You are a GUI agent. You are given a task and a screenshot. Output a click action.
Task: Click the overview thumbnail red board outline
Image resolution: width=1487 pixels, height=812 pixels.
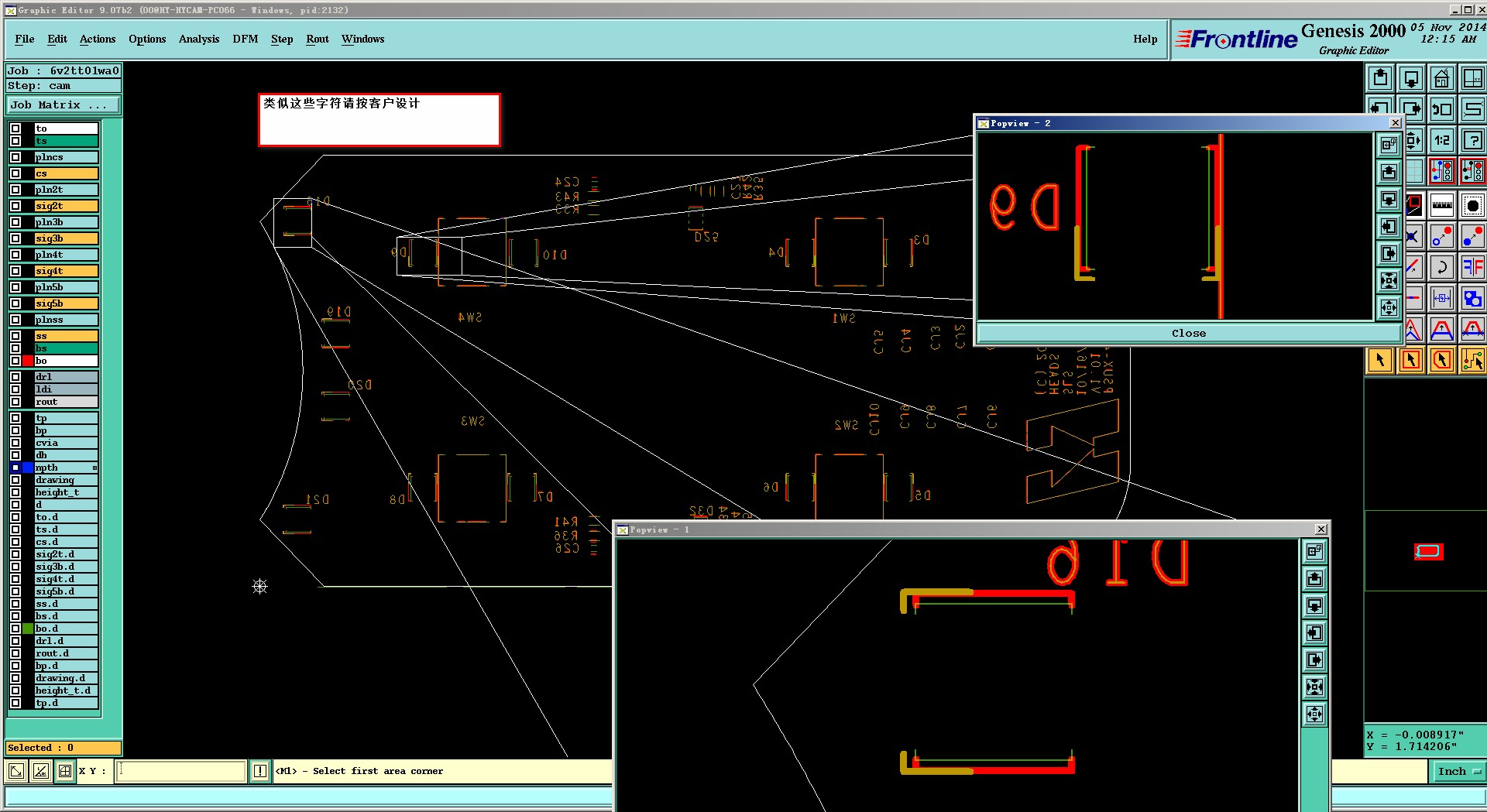point(1428,551)
